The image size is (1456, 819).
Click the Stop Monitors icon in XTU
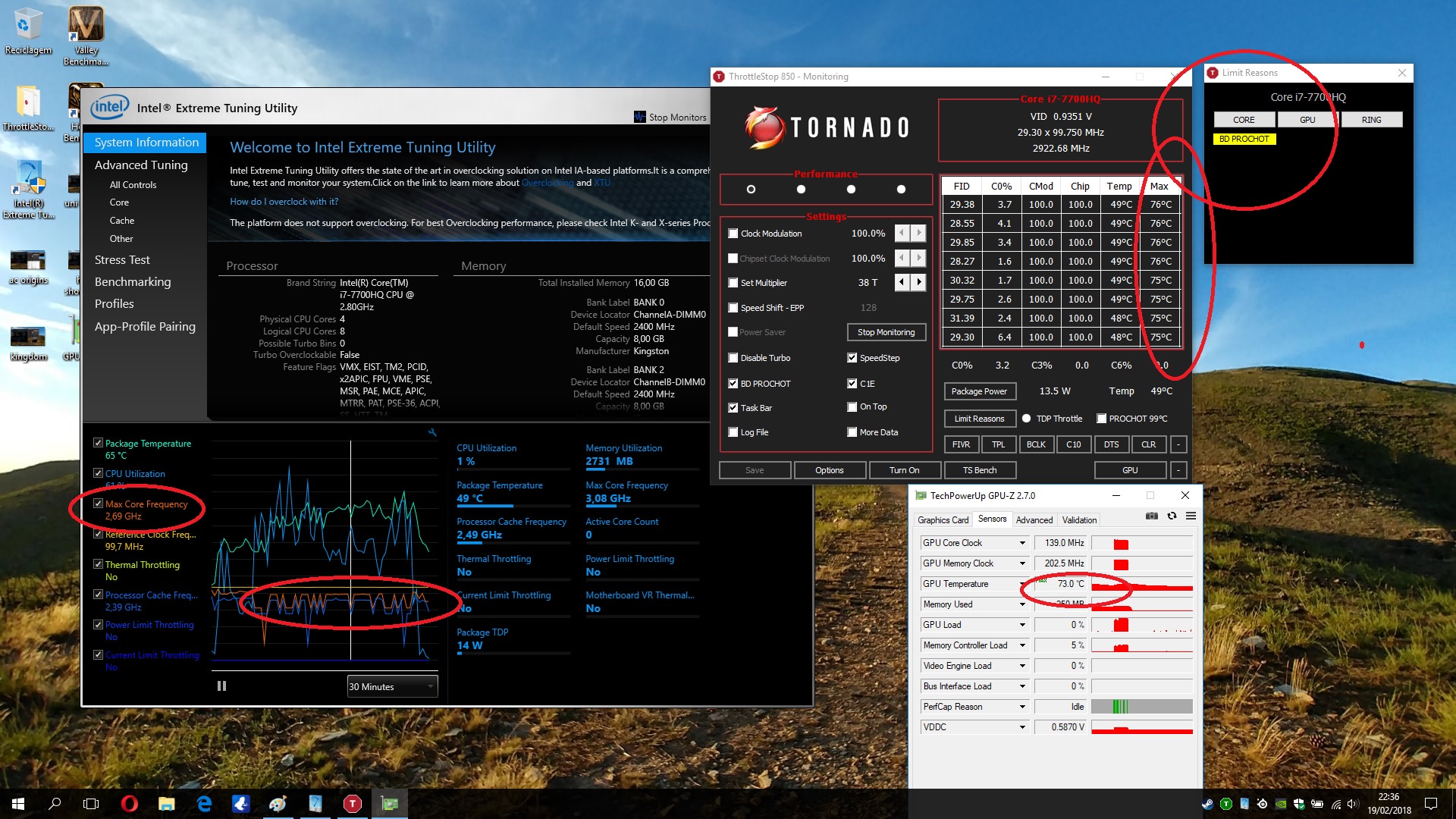[x=641, y=117]
